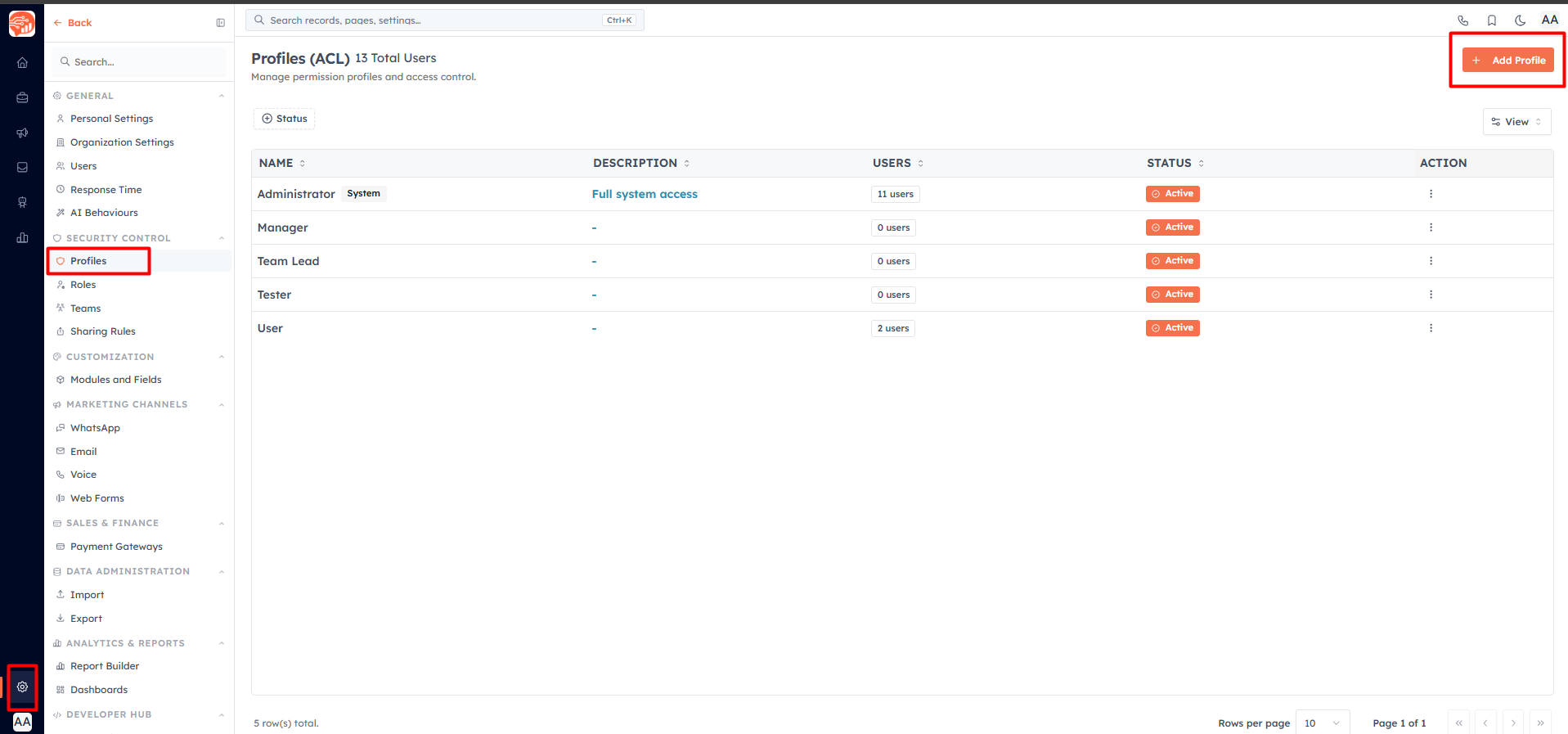
Task: Open the rows per page dropdown
Action: click(1323, 723)
